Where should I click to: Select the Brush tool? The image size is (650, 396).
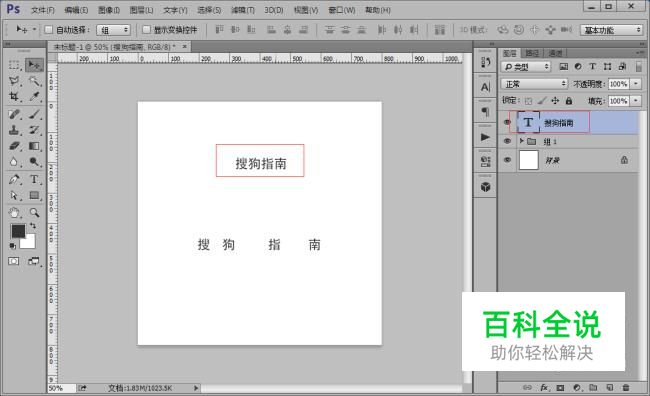(34, 114)
